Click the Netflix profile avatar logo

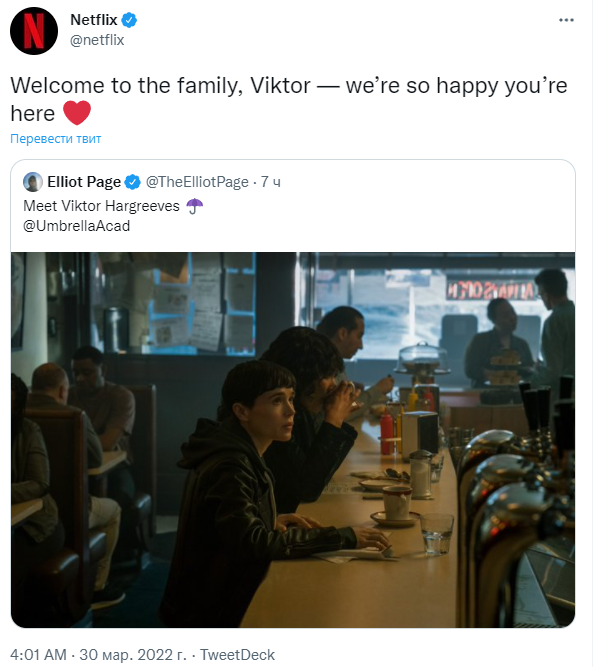(x=34, y=31)
